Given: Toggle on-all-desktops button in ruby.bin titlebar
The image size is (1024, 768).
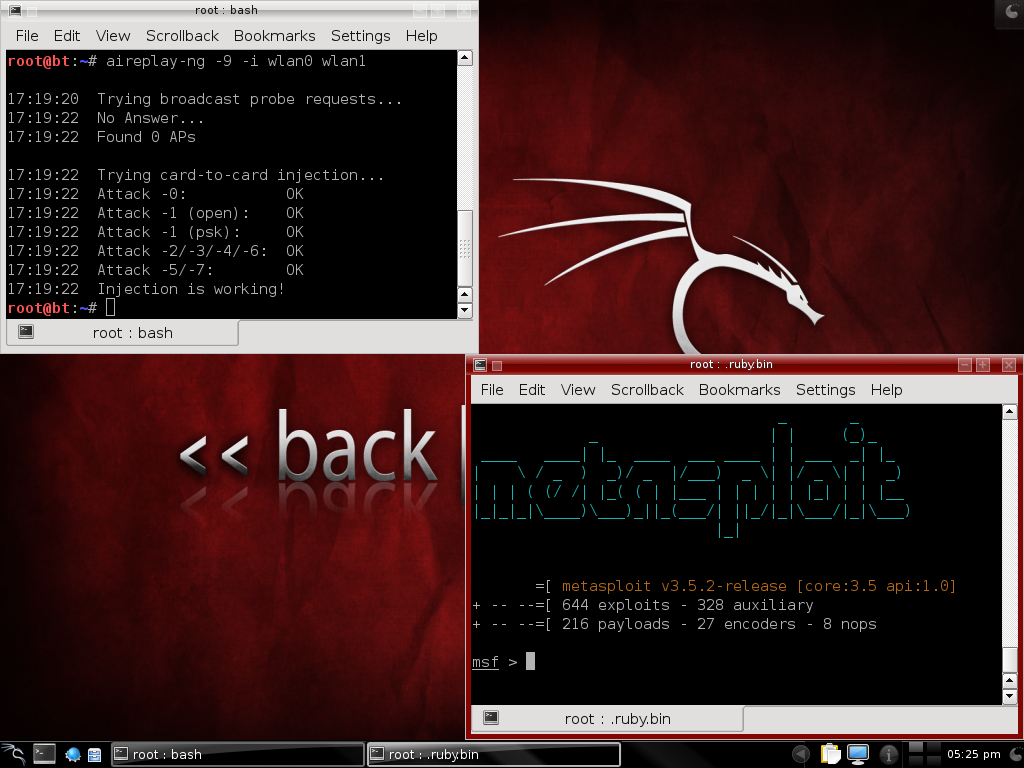Looking at the screenshot, I should point(497,366).
